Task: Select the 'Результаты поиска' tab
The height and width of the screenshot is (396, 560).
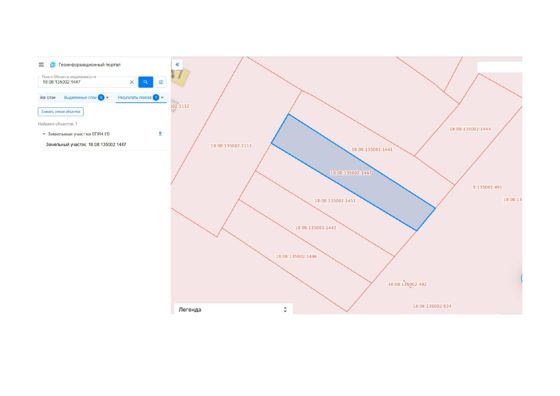Action: pyautogui.click(x=135, y=97)
